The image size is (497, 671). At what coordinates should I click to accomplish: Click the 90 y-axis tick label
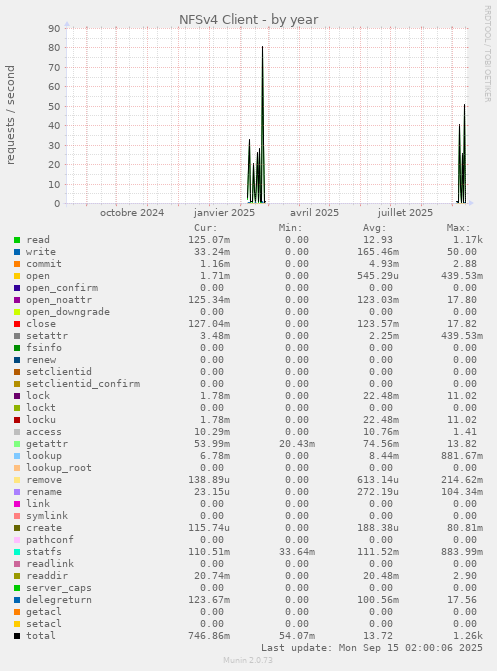54,28
